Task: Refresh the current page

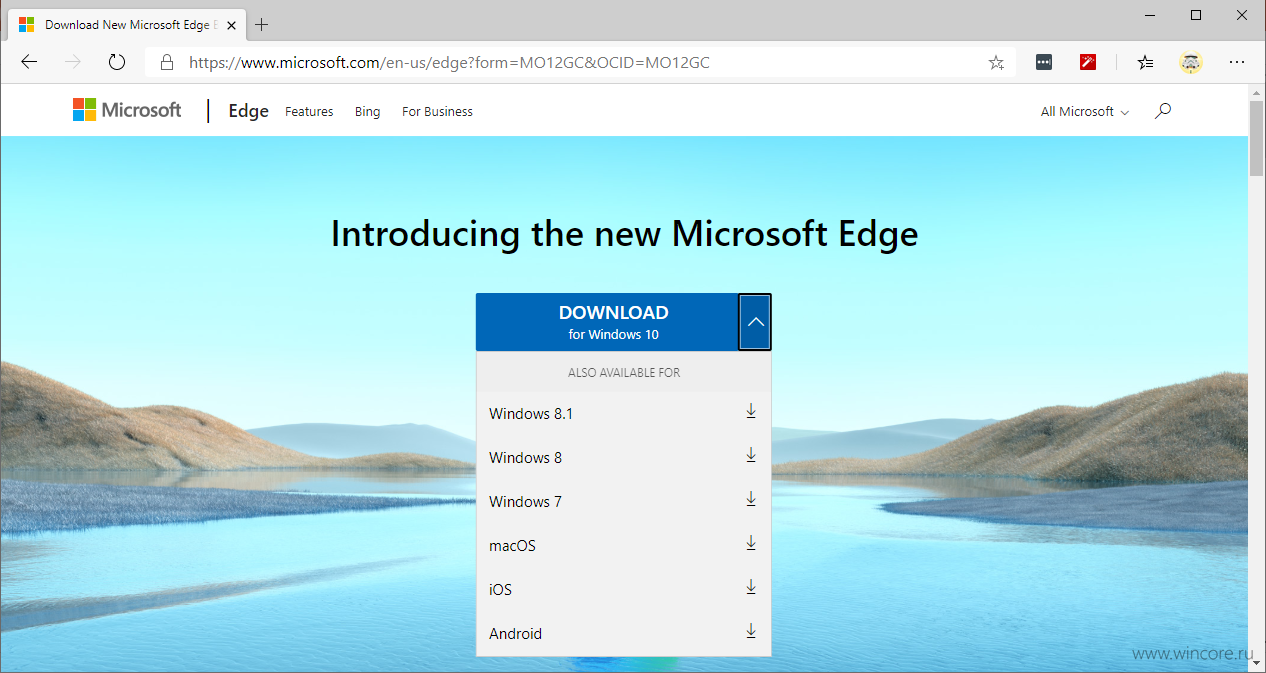Action: [x=117, y=62]
